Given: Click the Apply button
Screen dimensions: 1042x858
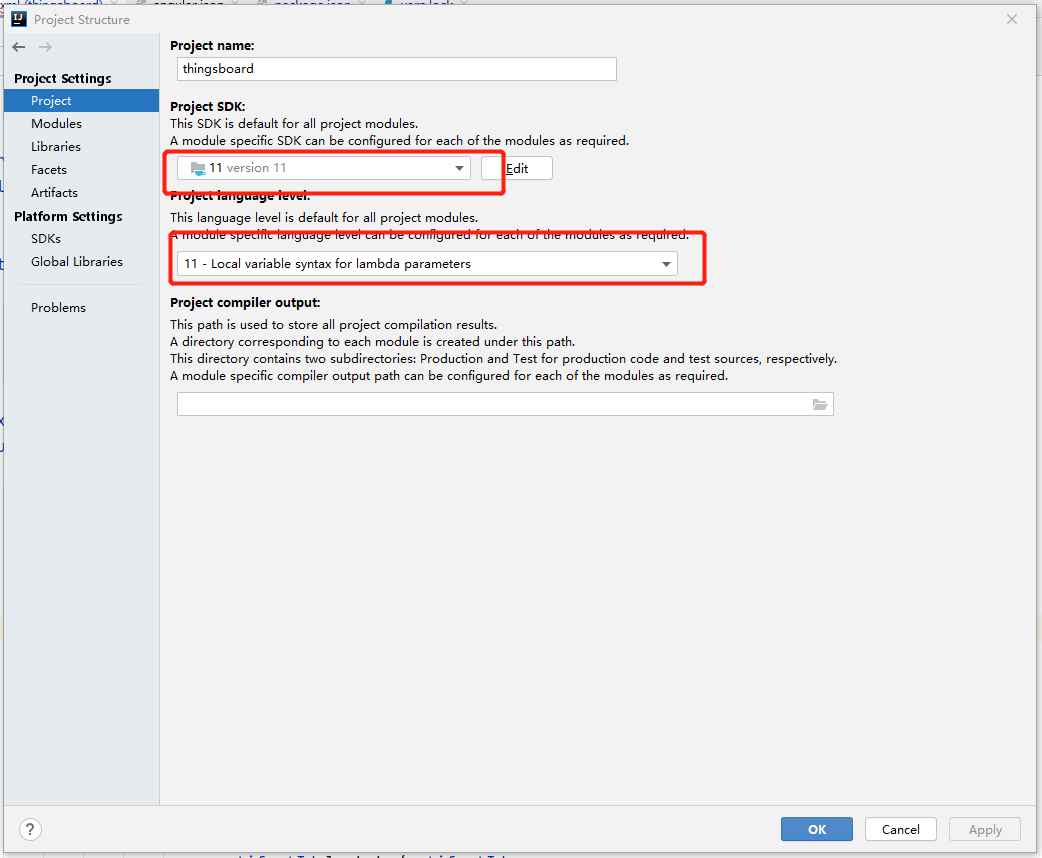Looking at the screenshot, I should 985,829.
